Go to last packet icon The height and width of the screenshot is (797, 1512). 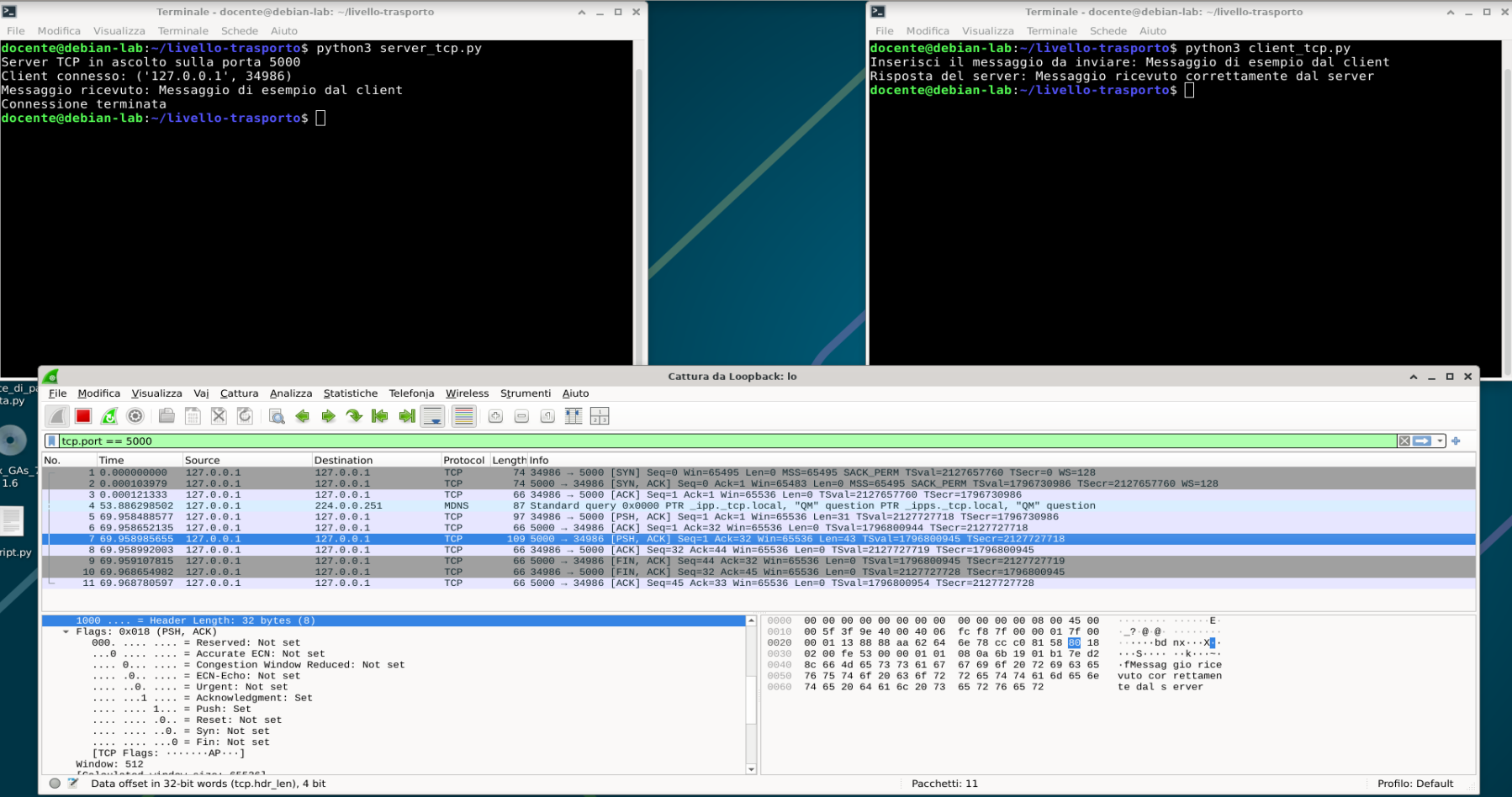pos(407,416)
